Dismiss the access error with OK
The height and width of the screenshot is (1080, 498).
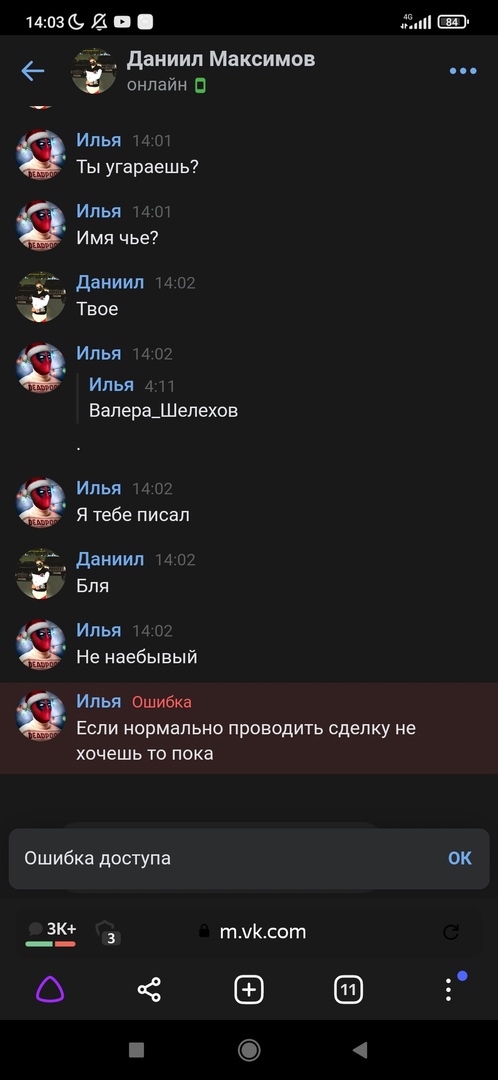(460, 858)
